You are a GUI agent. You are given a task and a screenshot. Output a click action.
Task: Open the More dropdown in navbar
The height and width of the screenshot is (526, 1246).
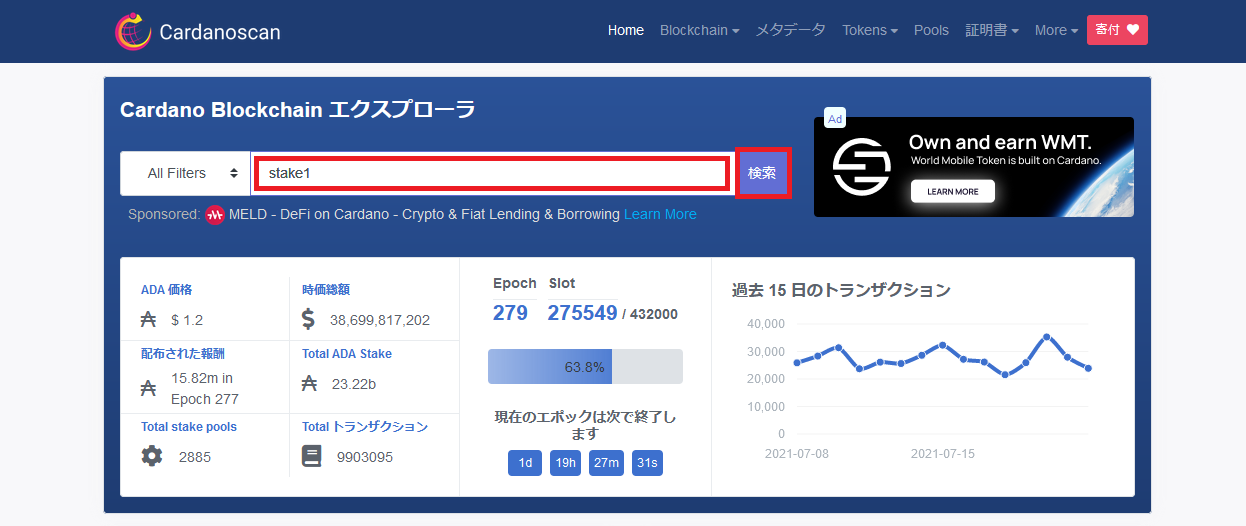1055,30
